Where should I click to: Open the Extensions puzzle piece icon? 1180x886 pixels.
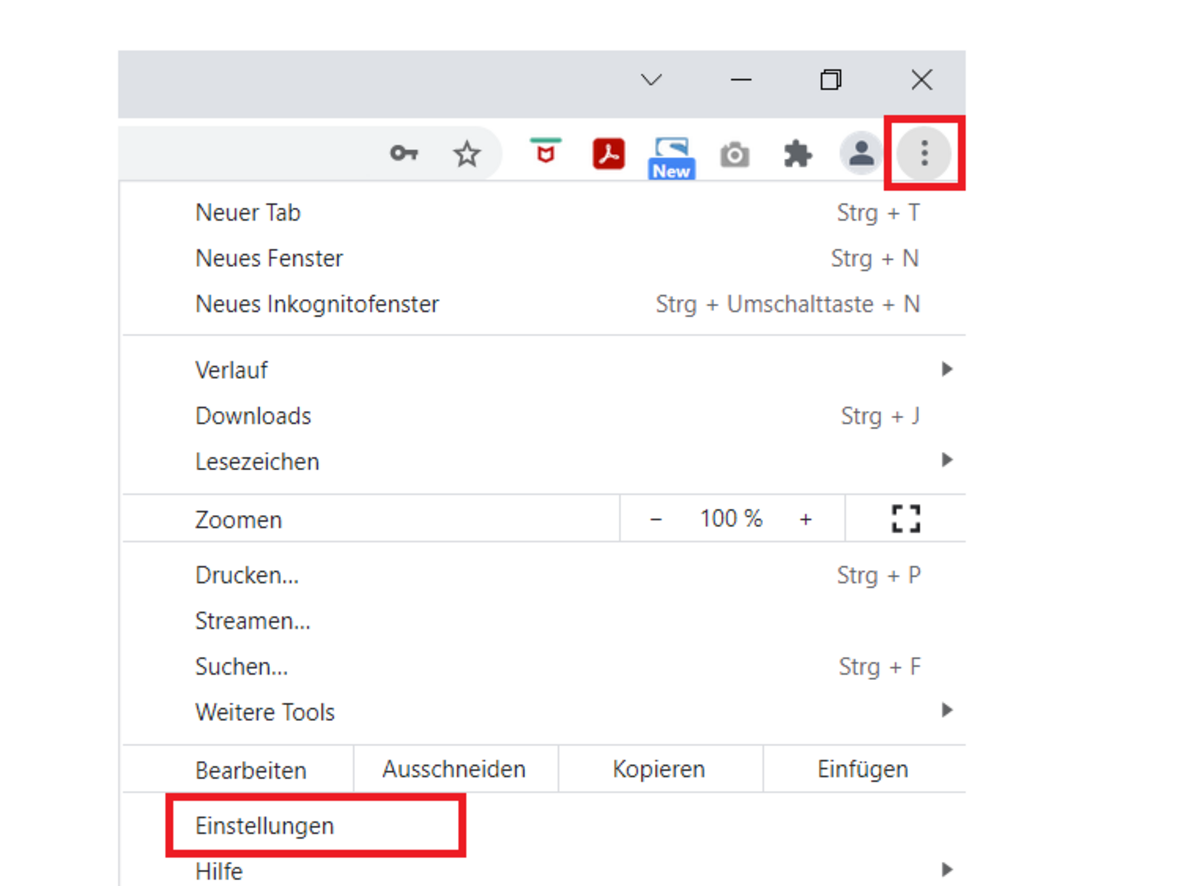pos(797,154)
